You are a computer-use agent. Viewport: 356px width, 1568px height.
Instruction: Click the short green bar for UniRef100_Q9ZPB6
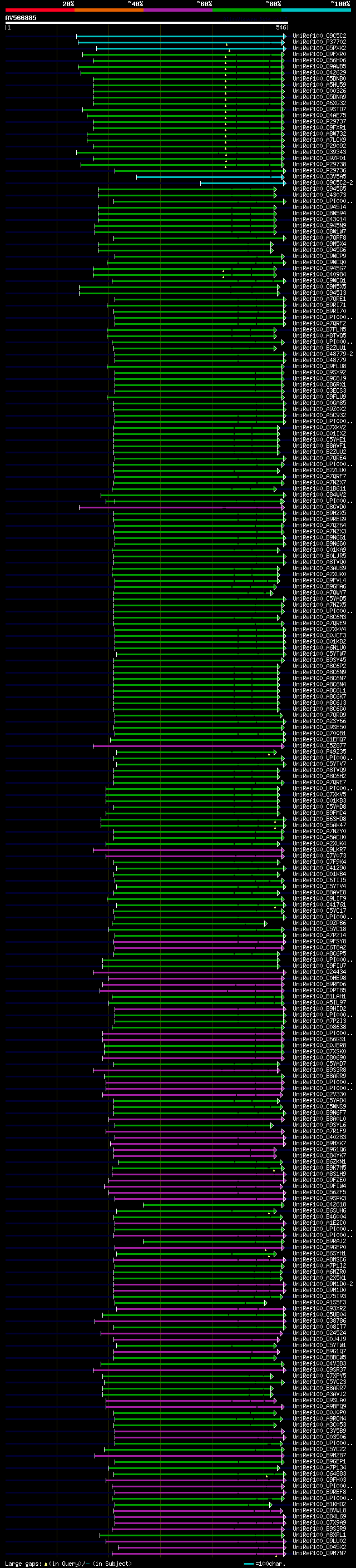click(x=189, y=923)
